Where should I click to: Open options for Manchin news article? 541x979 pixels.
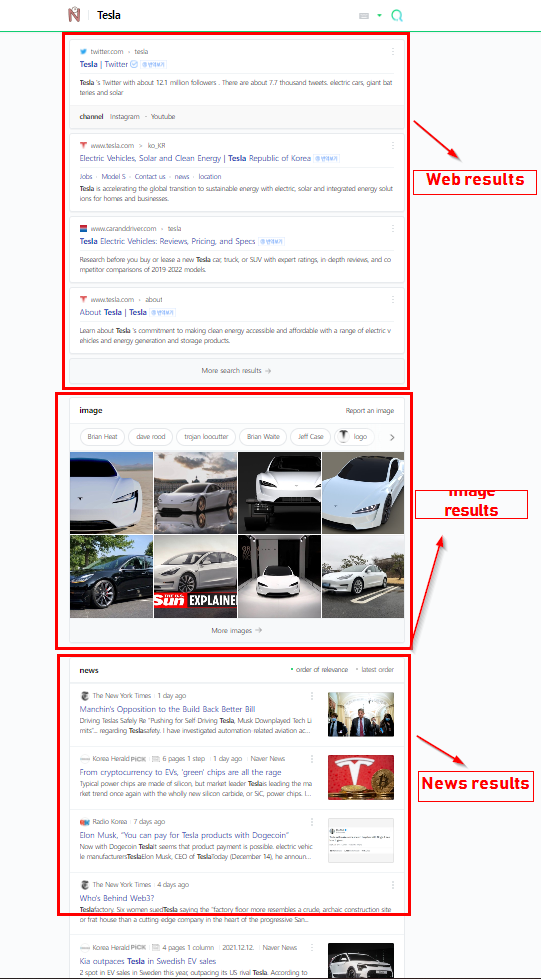[x=312, y=696]
